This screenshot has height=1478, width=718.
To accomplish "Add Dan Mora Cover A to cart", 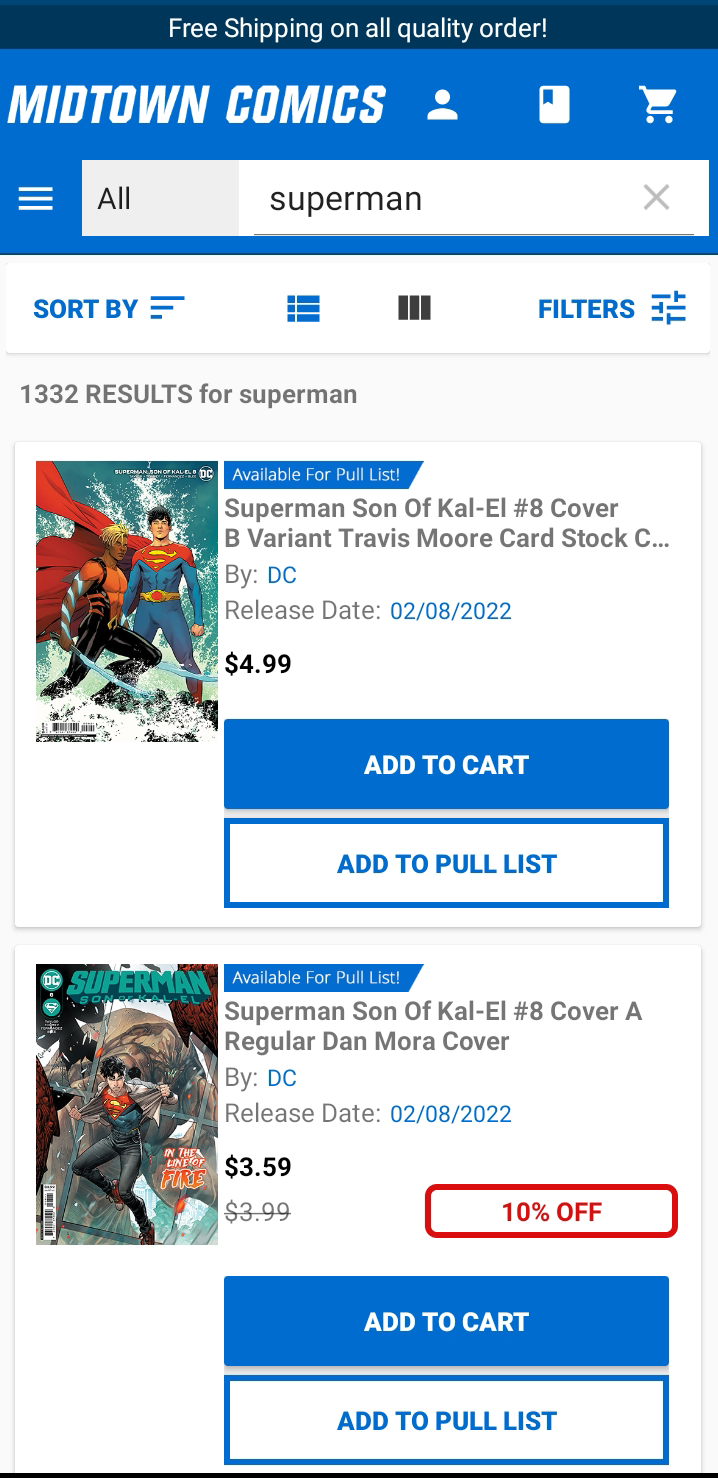I will [x=446, y=1321].
